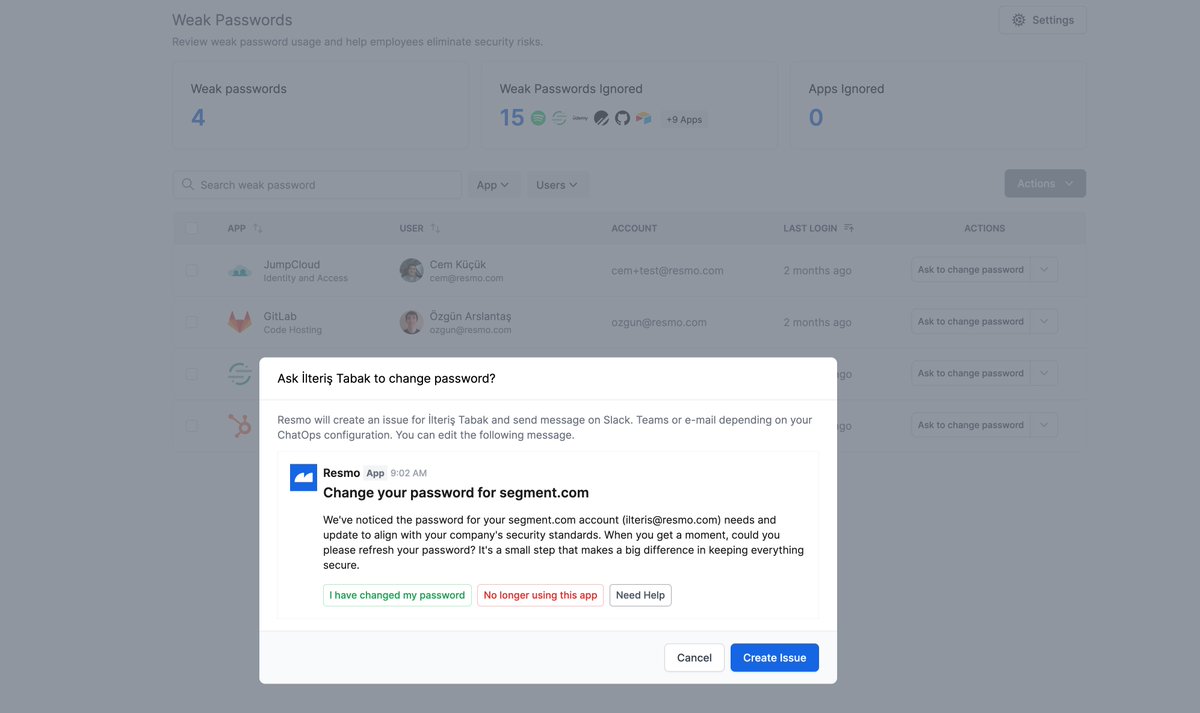Click Ask to change password for GitLab
This screenshot has width=1200, height=713.
coord(971,322)
